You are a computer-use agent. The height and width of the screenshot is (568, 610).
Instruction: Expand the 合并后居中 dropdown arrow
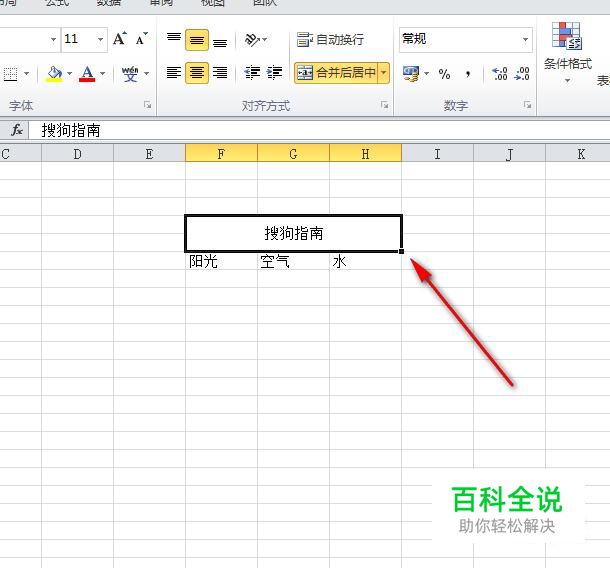point(384,73)
